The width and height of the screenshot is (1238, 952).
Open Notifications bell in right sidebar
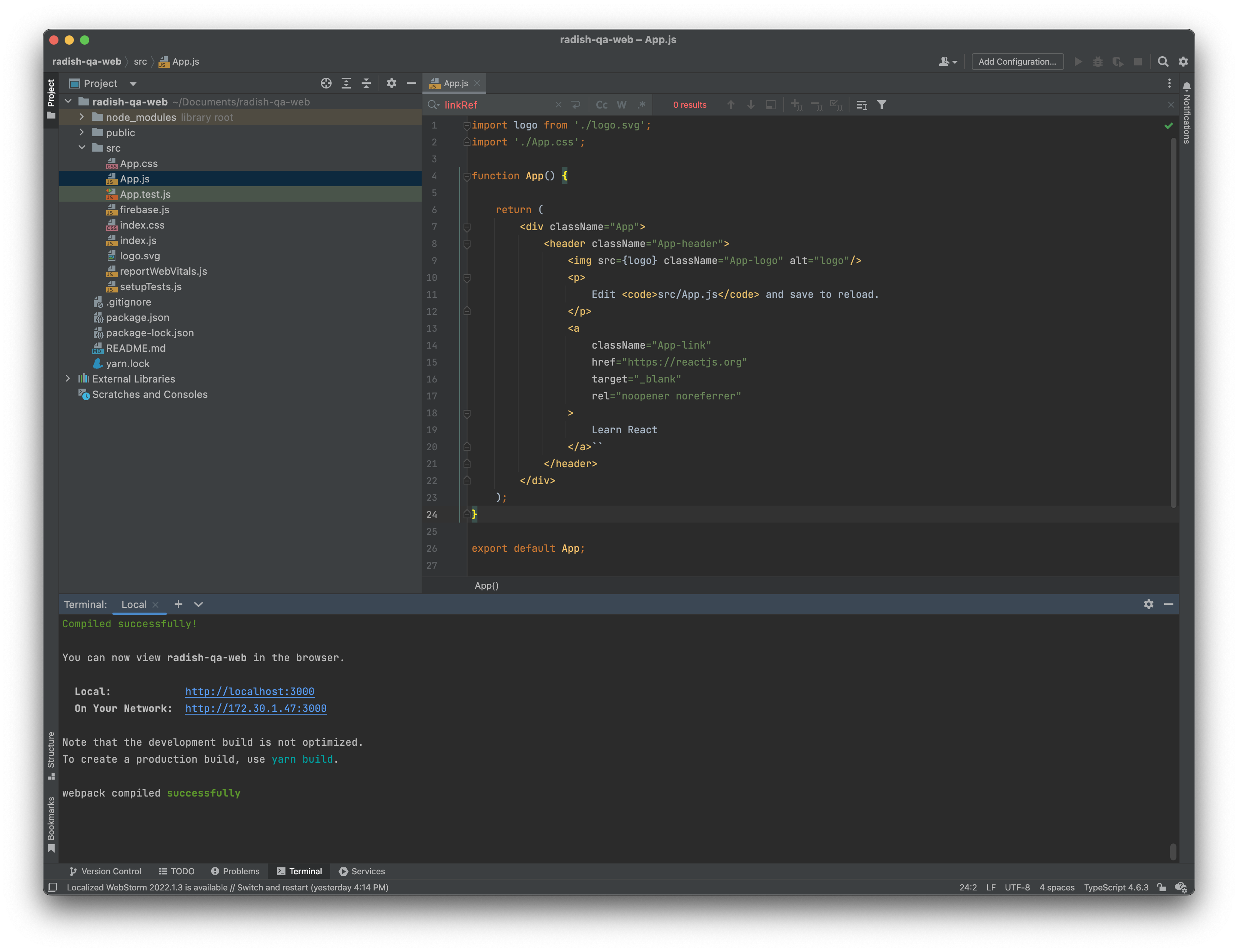tap(1186, 87)
